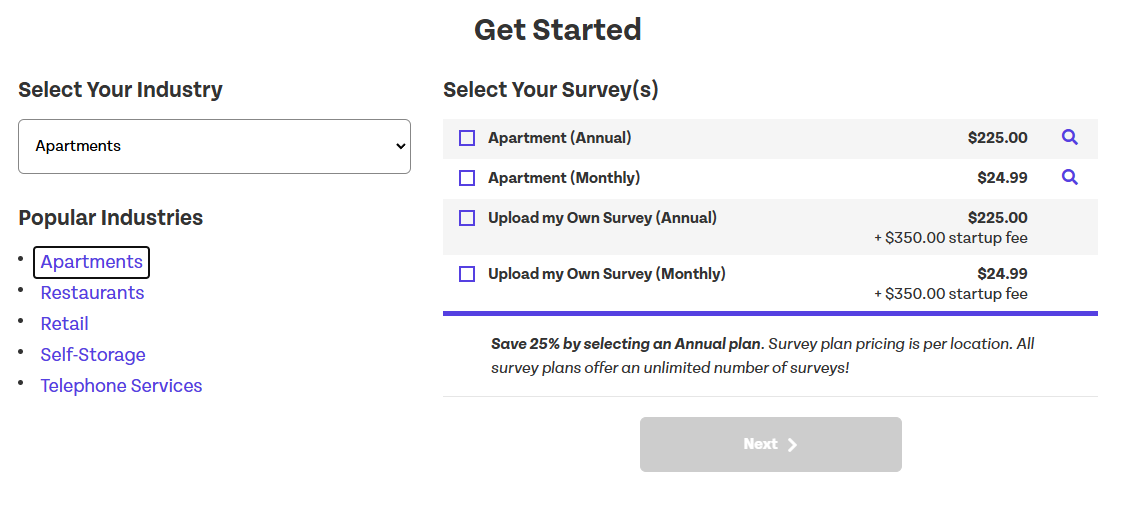Preview the Apartment (Monthly) survey magnifier icon
The width and height of the screenshot is (1122, 510).
(1069, 178)
